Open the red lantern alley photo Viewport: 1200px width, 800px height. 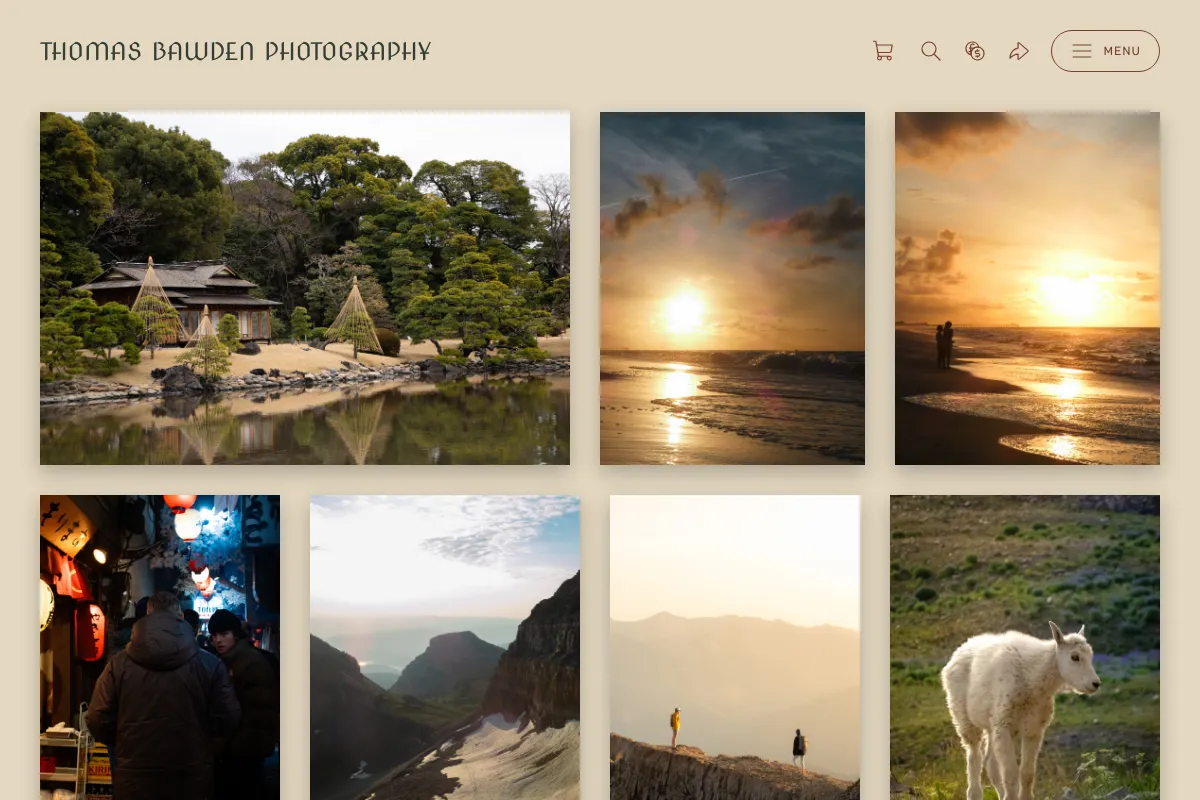coord(160,647)
